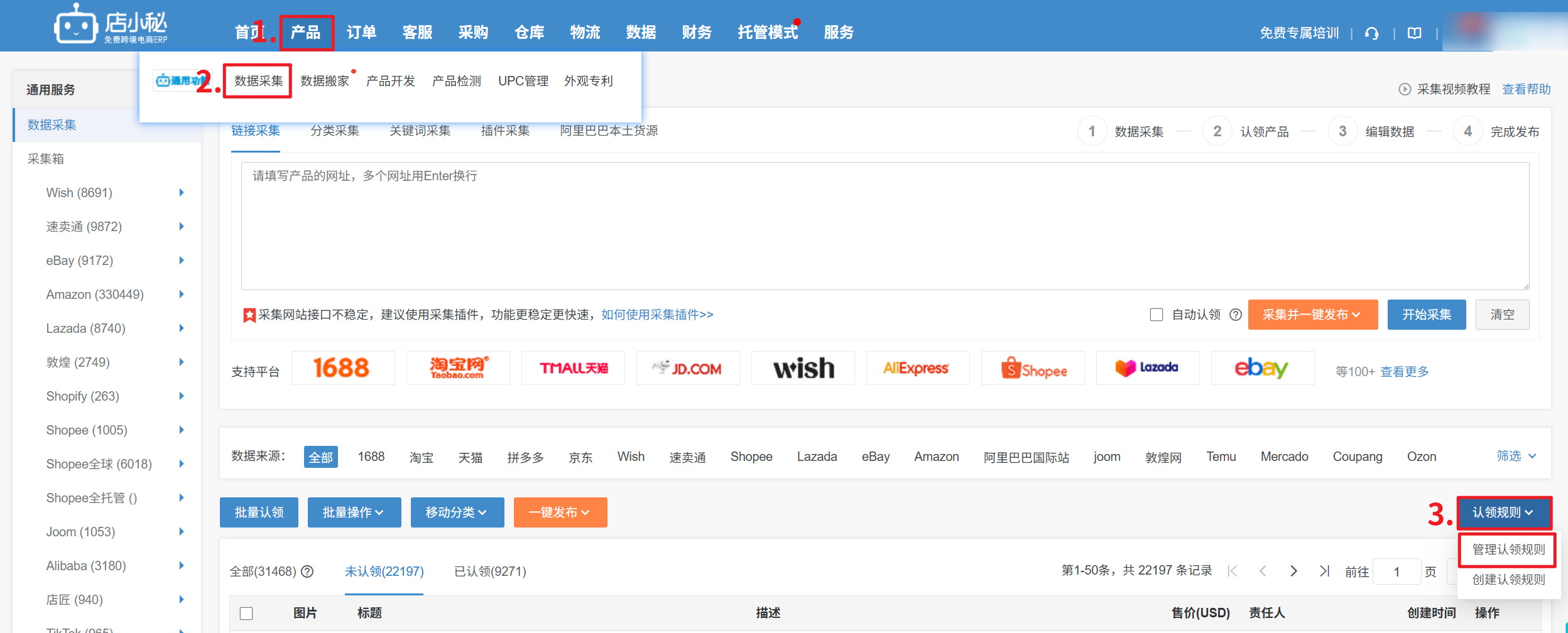1568x633 pixels.
Task: Switch to 关键词采集 tab
Action: click(420, 131)
